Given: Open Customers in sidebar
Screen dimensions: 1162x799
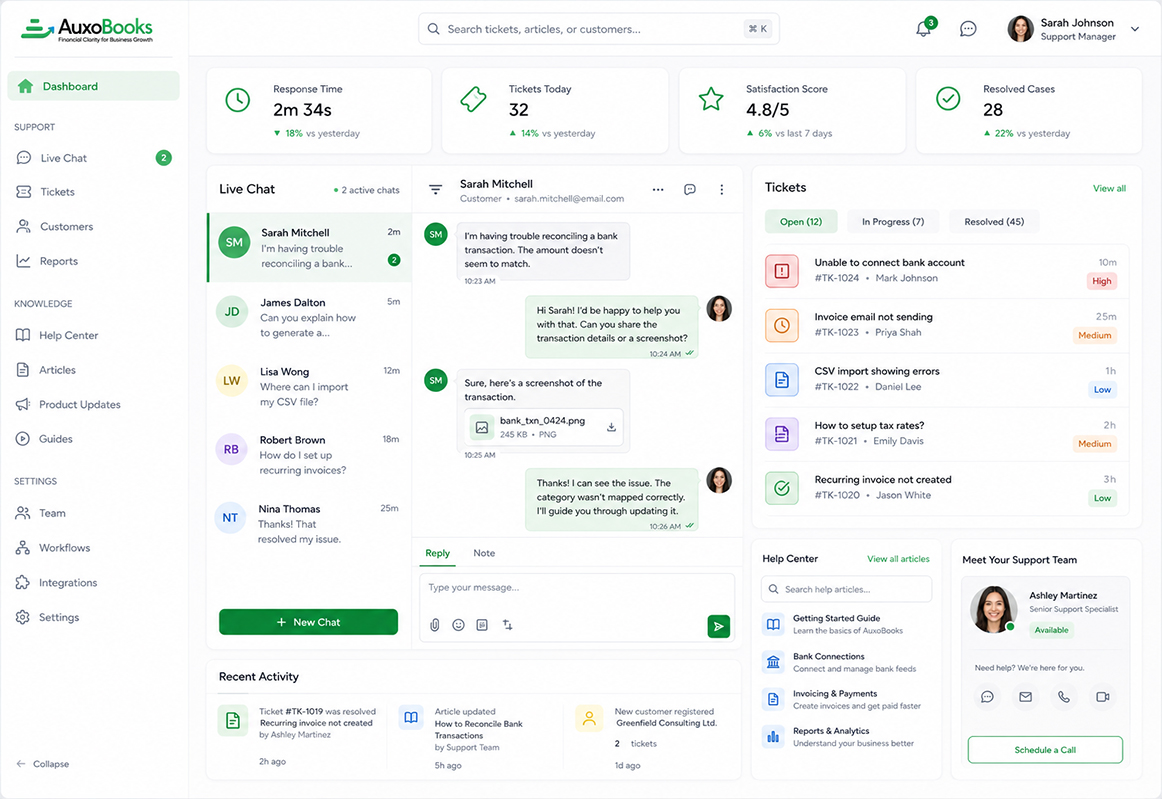Looking at the screenshot, I should tap(93, 227).
